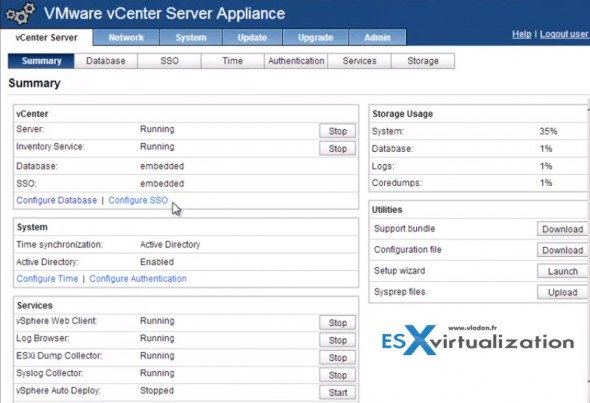Image resolution: width=590 pixels, height=403 pixels.
Task: Go to the Time sub-tab
Action: [233, 61]
